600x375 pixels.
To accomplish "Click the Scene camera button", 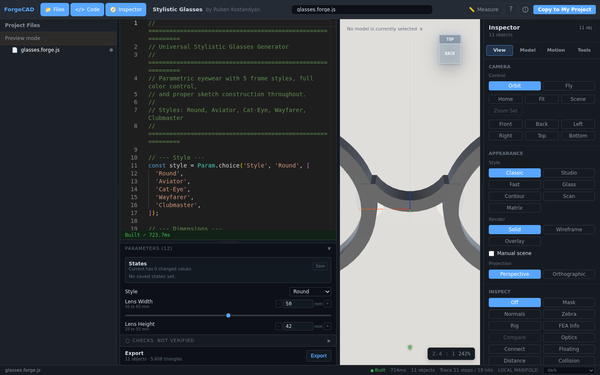I will click(x=578, y=99).
